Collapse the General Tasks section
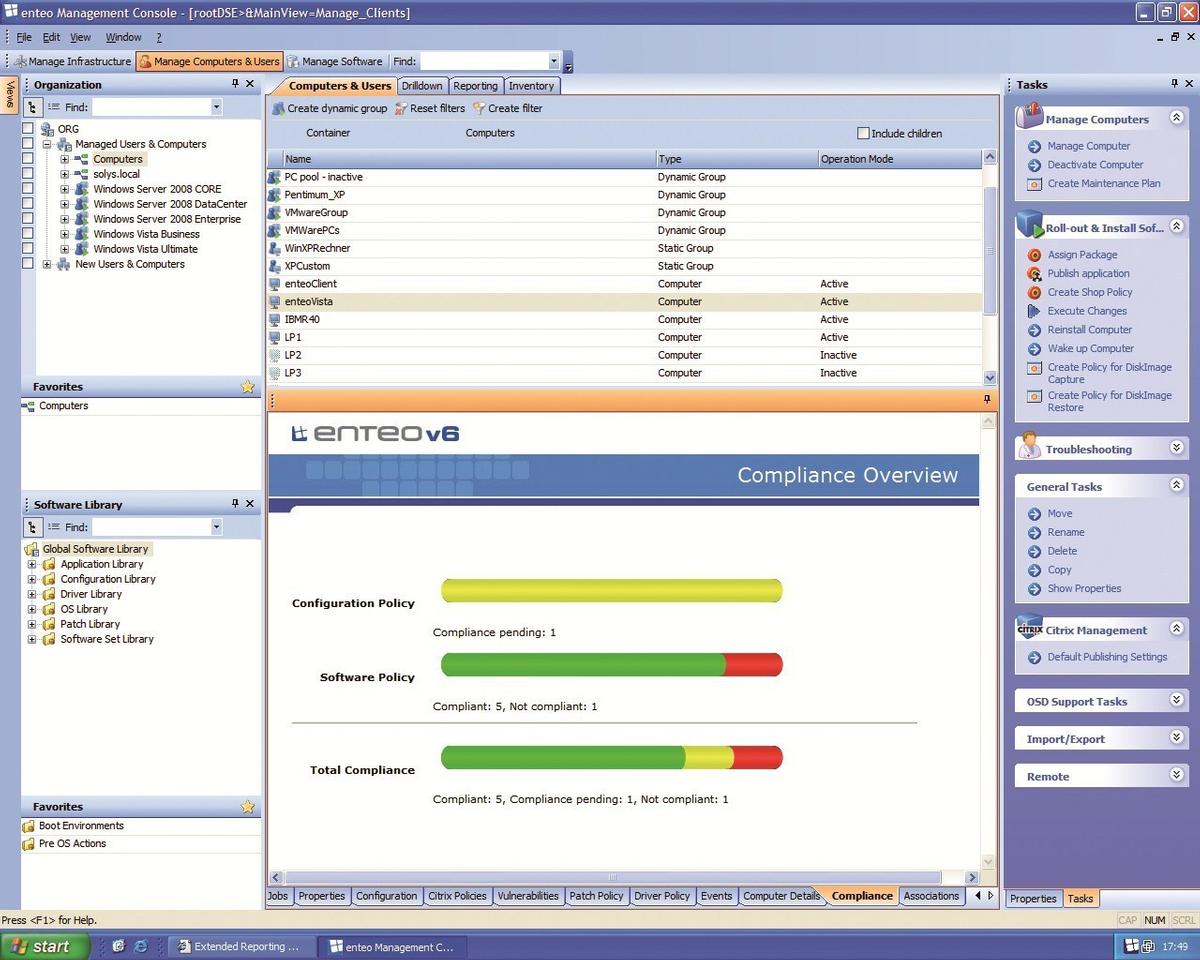Image resolution: width=1200 pixels, height=960 pixels. point(1177,485)
